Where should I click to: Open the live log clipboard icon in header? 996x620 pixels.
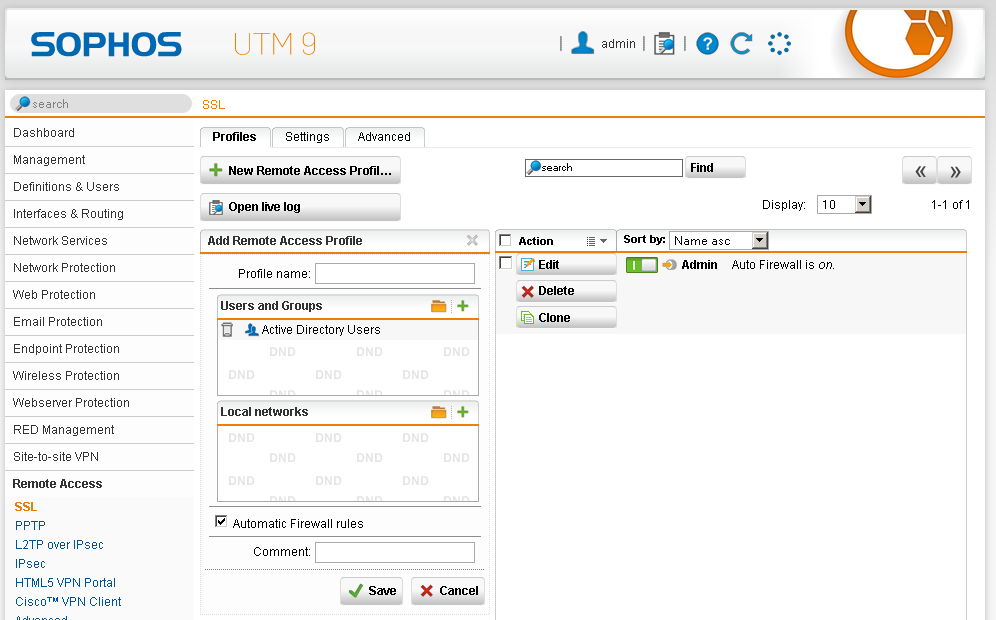[x=664, y=43]
